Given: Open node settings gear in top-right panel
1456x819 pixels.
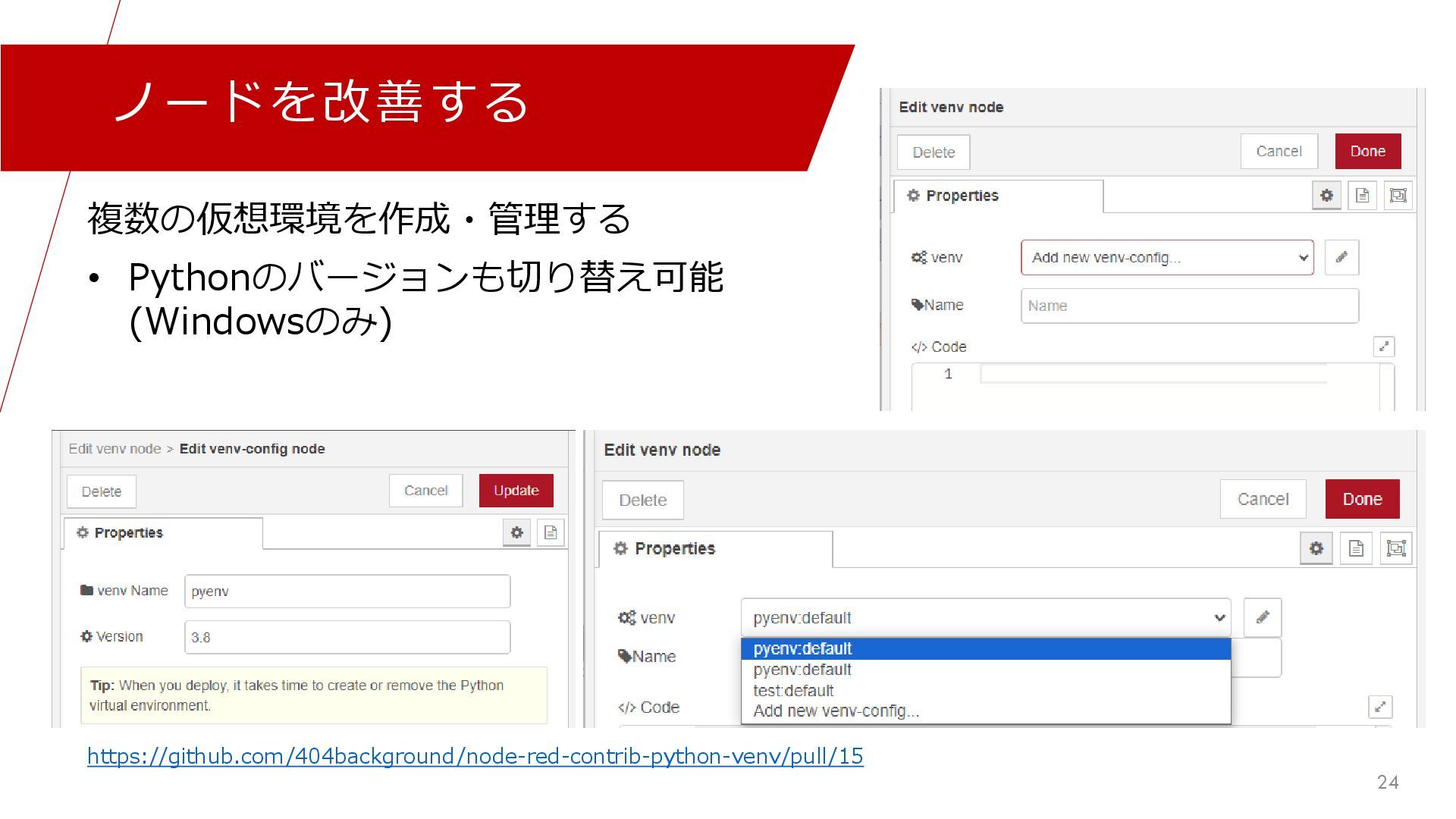Looking at the screenshot, I should [1326, 196].
